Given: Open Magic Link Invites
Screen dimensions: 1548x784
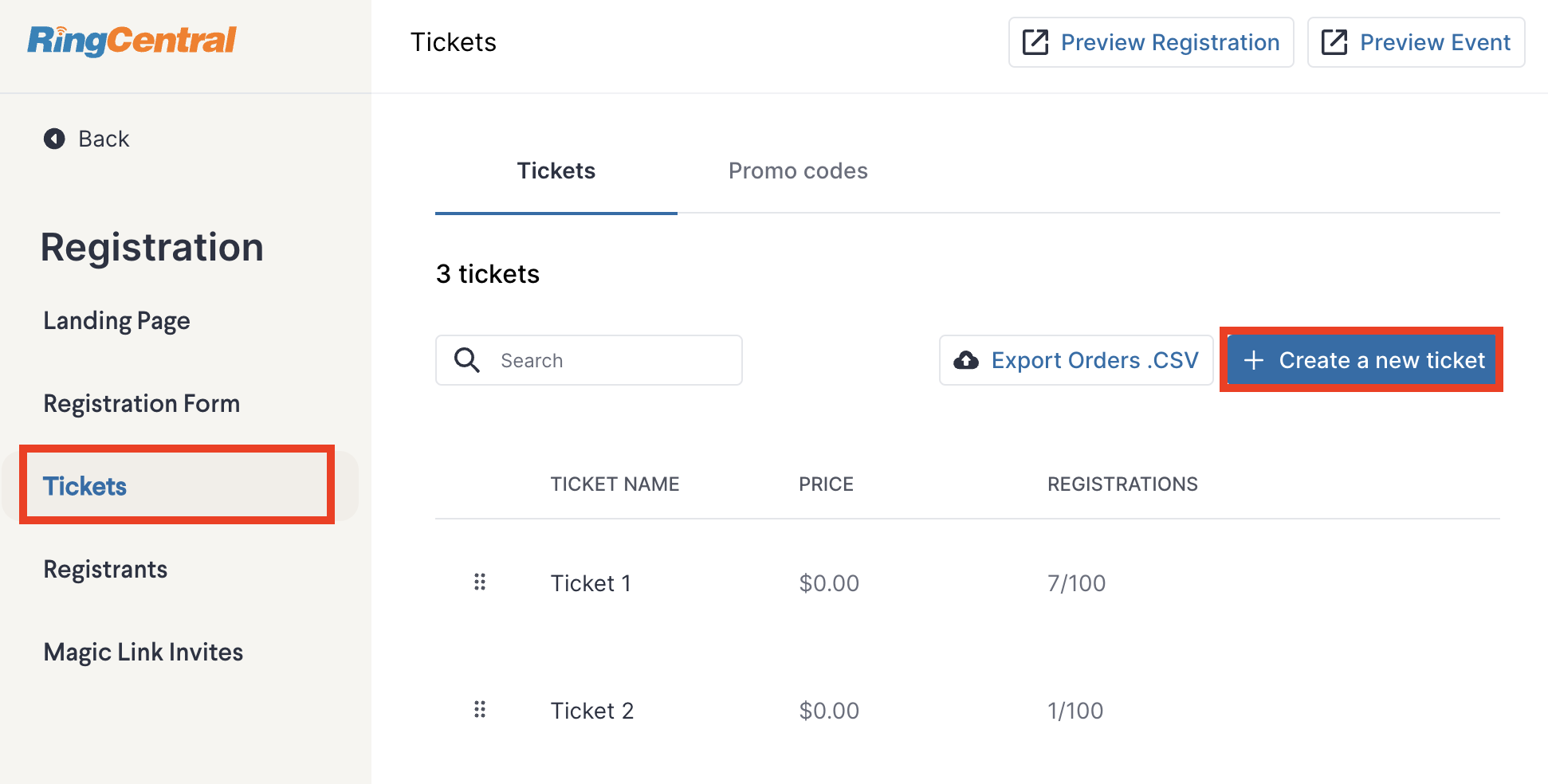Looking at the screenshot, I should click(x=143, y=652).
